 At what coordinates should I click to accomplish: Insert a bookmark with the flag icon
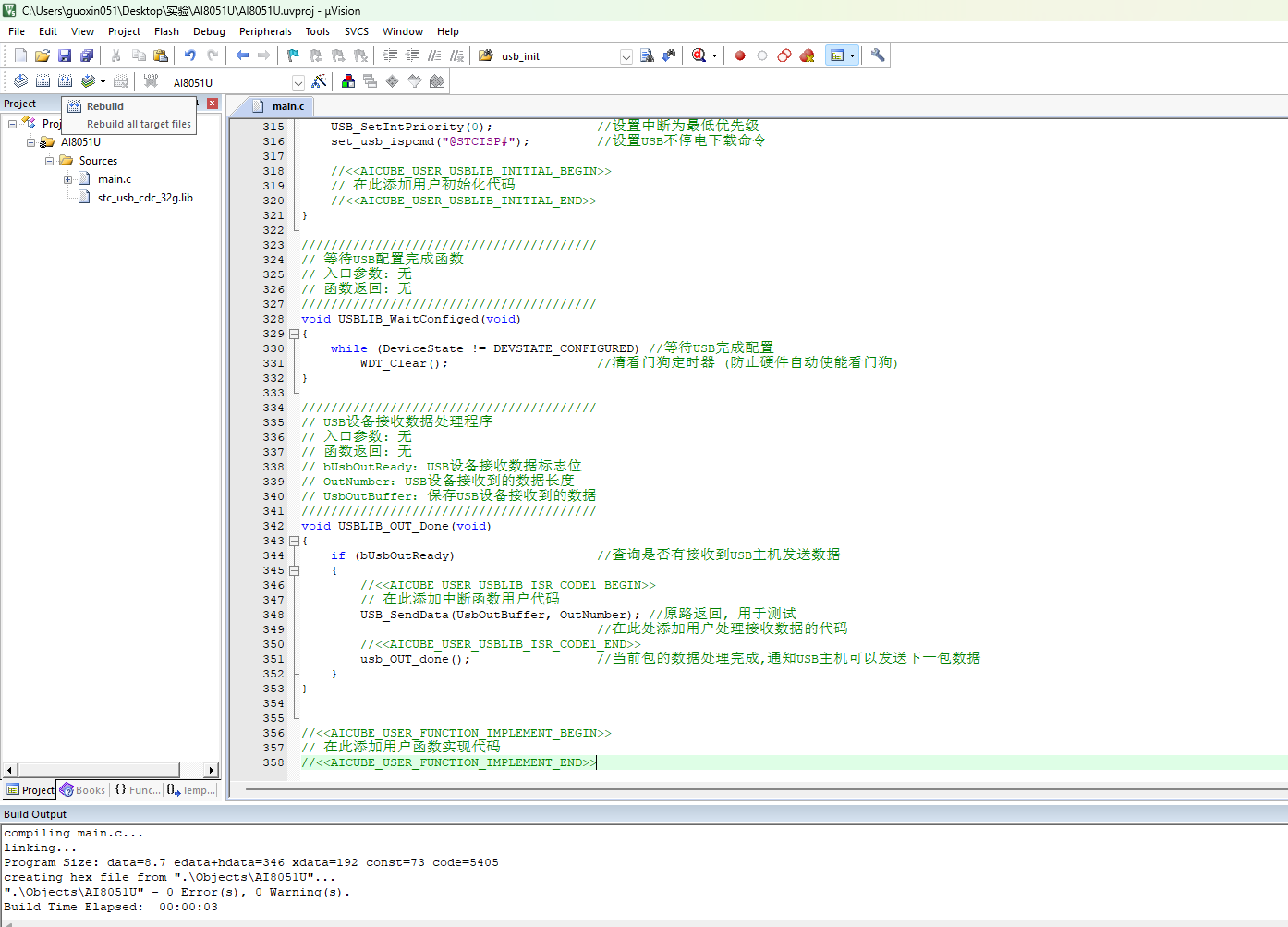(x=294, y=55)
